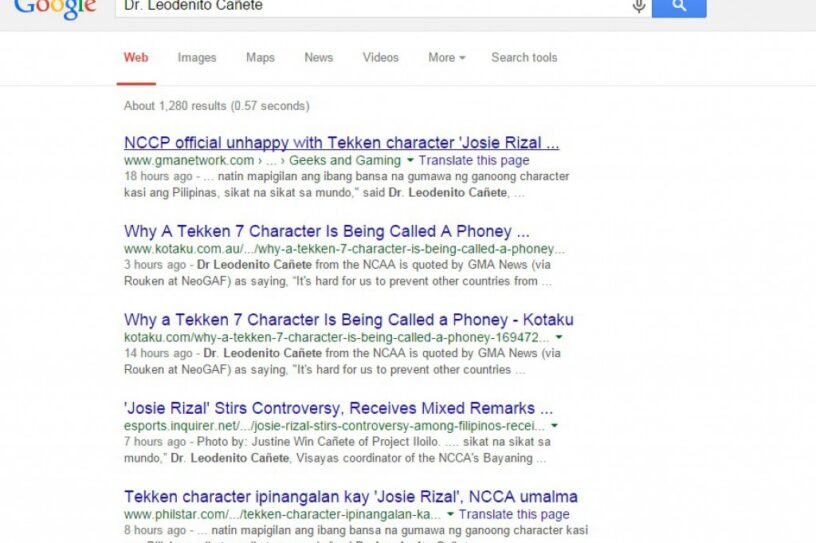Image resolution: width=816 pixels, height=543 pixels.
Task: Click About 1,280 results text
Action: pos(216,106)
